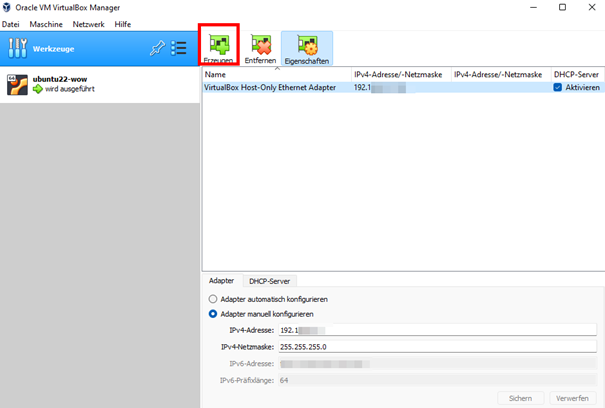This screenshot has width=605, height=408.
Task: Open the Netzwerk menu
Action: (x=88, y=24)
